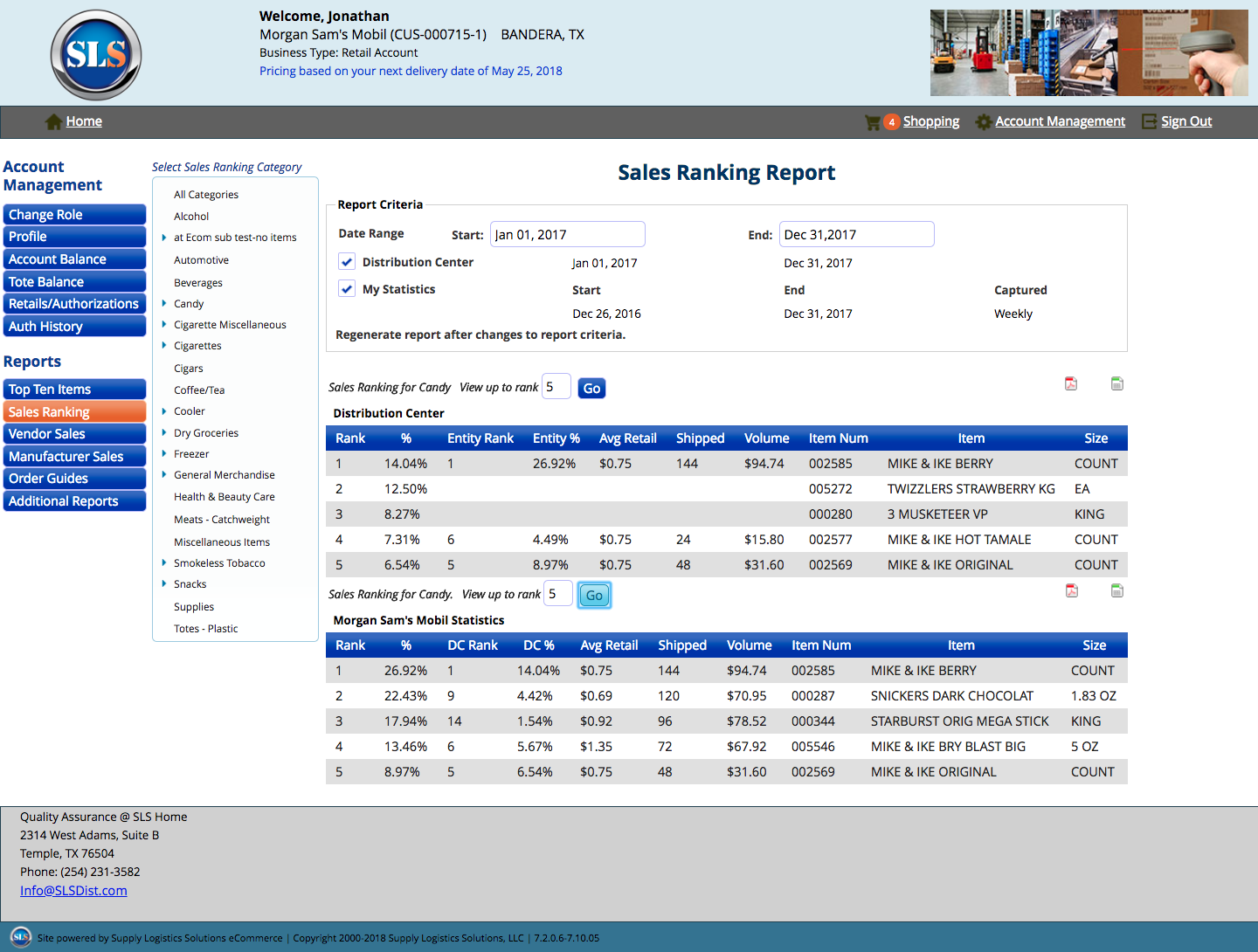Click the Home link in the navbar
The width and height of the screenshot is (1258, 952).
tap(84, 121)
